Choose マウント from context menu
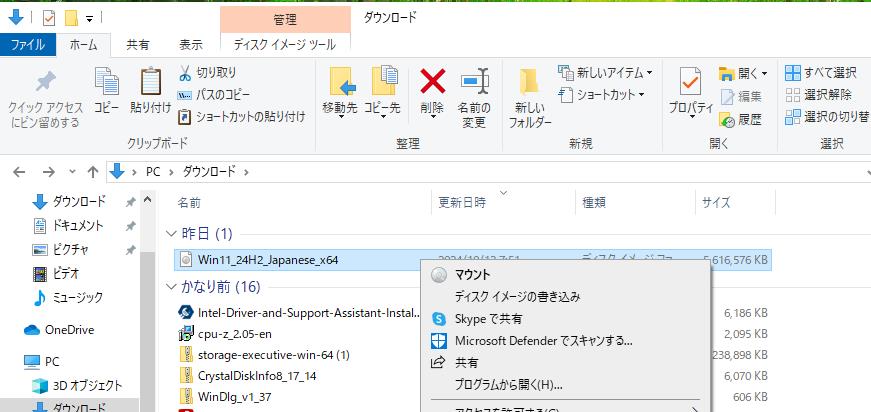 pyautogui.click(x=565, y=274)
